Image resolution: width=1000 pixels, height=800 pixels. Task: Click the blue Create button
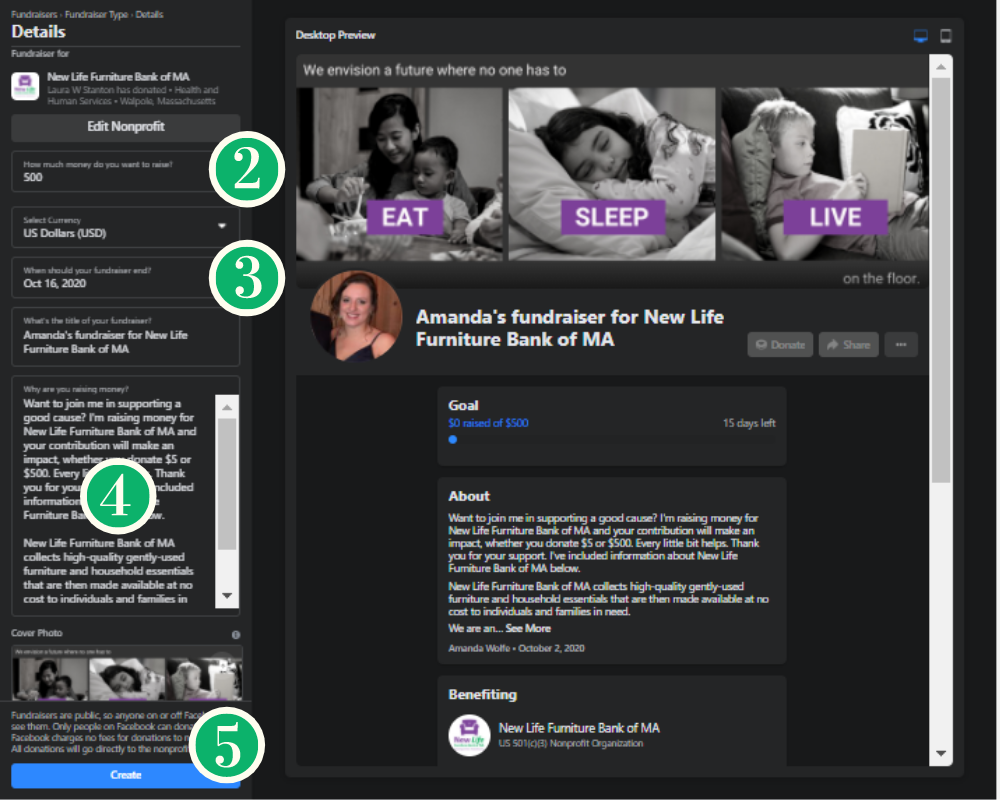[x=126, y=775]
